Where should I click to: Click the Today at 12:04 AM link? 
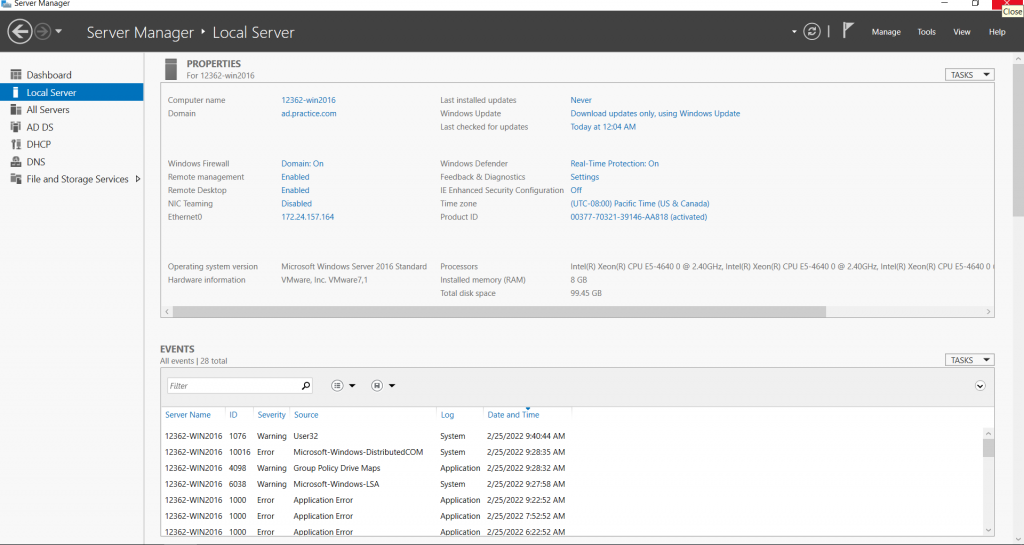click(603, 127)
